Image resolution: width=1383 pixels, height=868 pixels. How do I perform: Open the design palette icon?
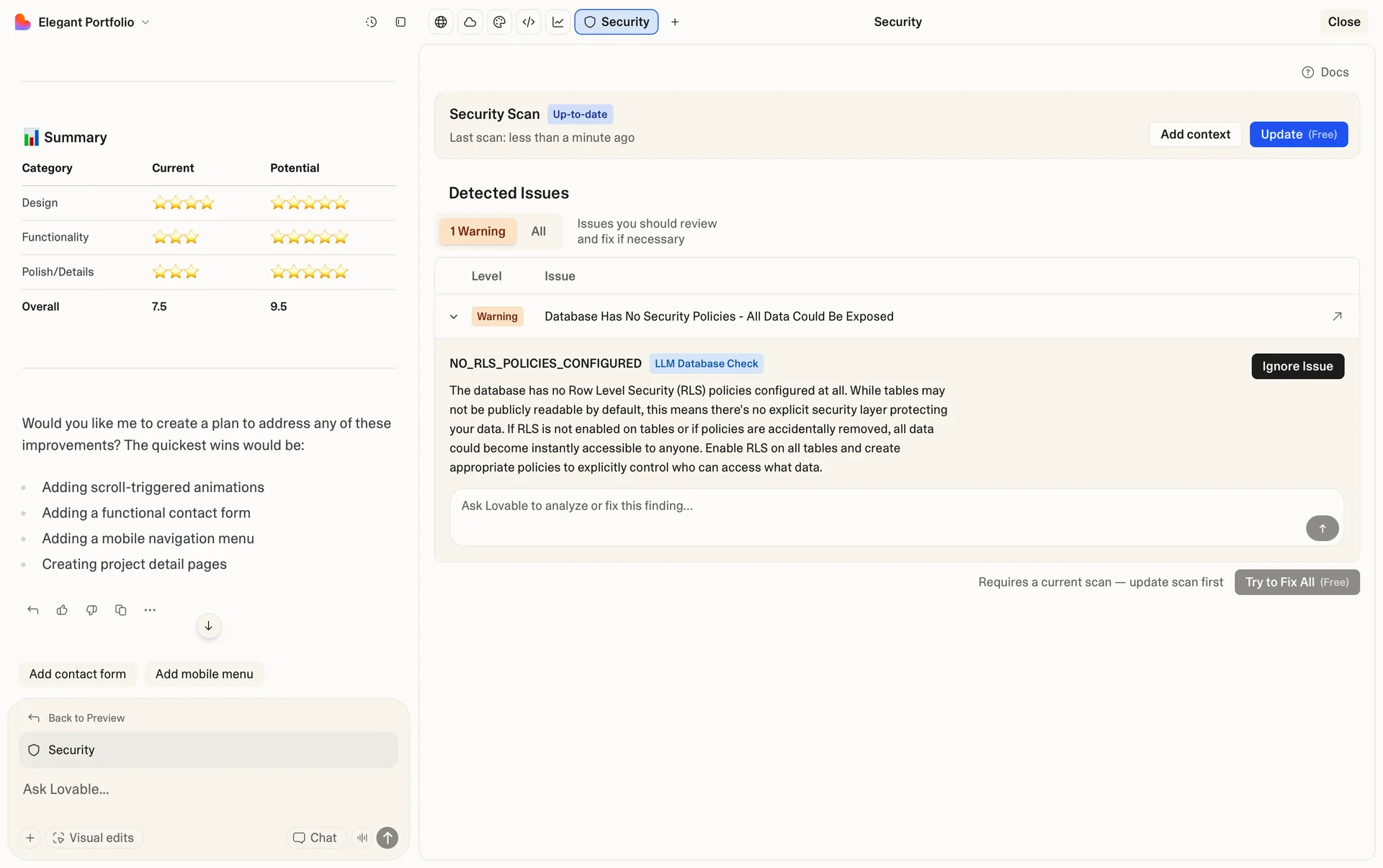coord(499,22)
